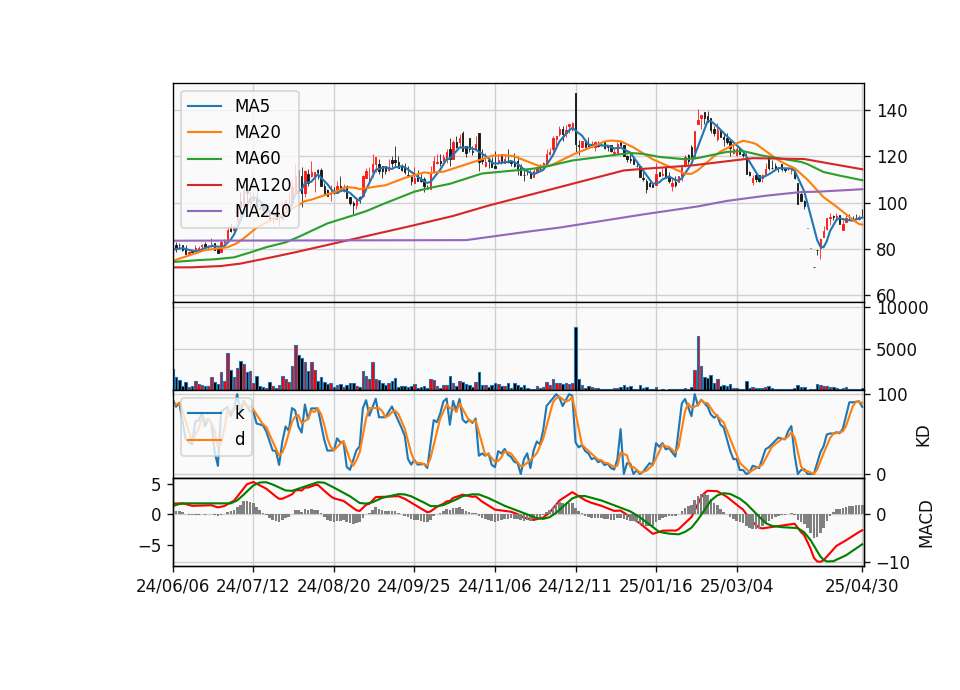Click the MA60 legend label

257,158
